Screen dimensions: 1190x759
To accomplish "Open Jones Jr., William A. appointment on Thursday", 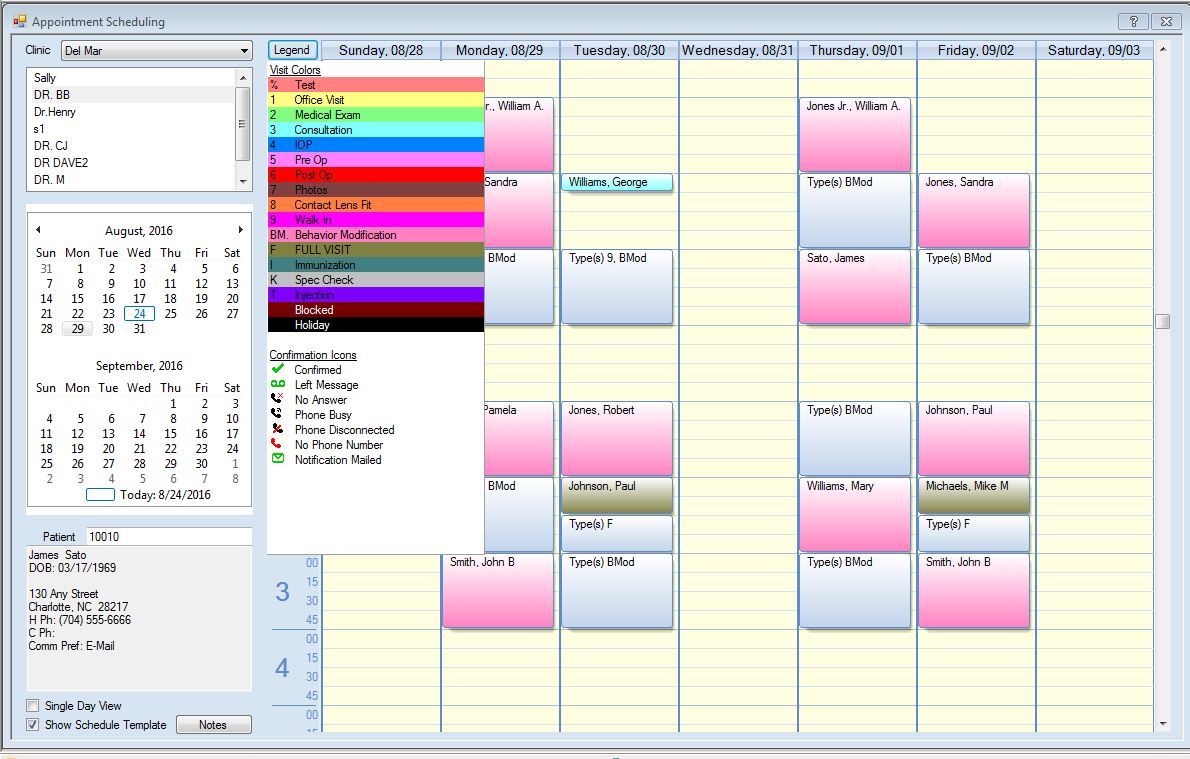I will tap(855, 134).
